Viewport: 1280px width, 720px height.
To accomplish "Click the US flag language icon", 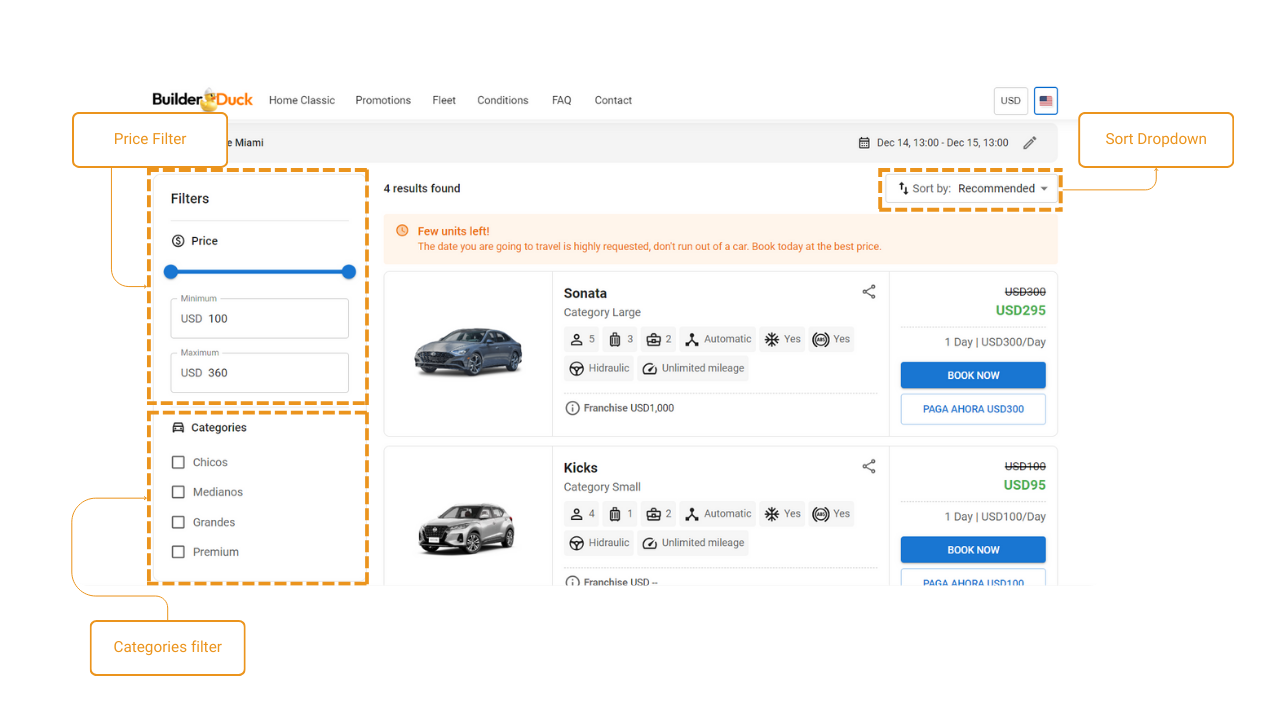I will [x=1046, y=101].
